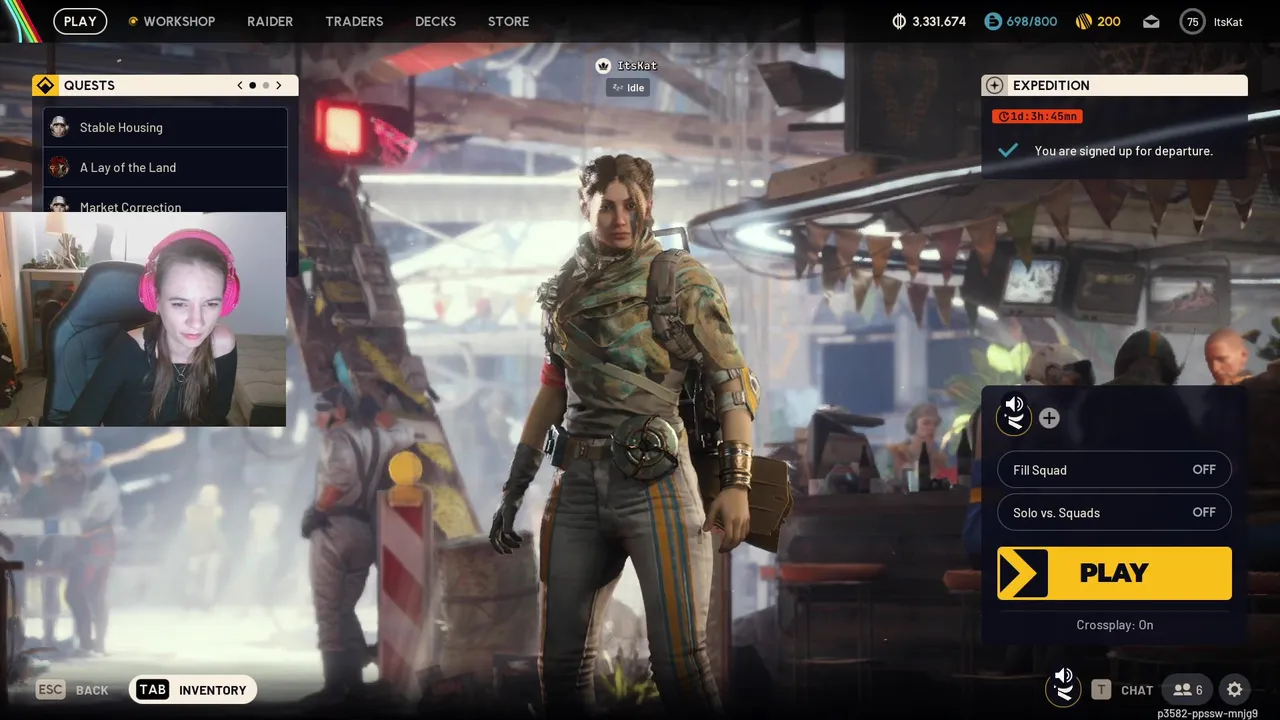Click the squad member voice avatar icon
Image resolution: width=1280 pixels, height=720 pixels.
pyautogui.click(x=1014, y=414)
